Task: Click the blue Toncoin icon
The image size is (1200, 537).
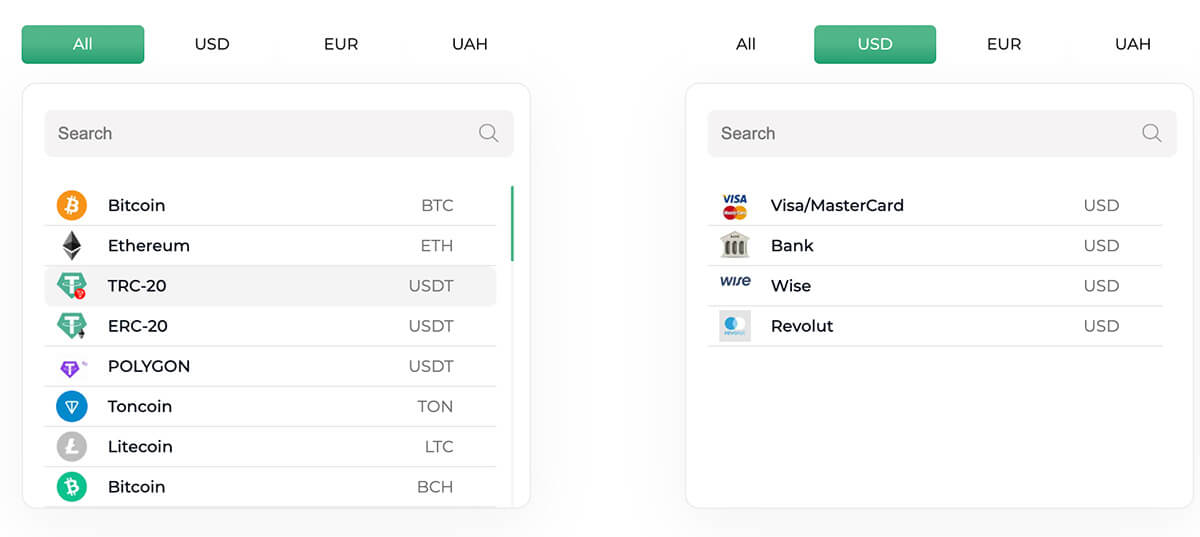Action: [x=72, y=407]
